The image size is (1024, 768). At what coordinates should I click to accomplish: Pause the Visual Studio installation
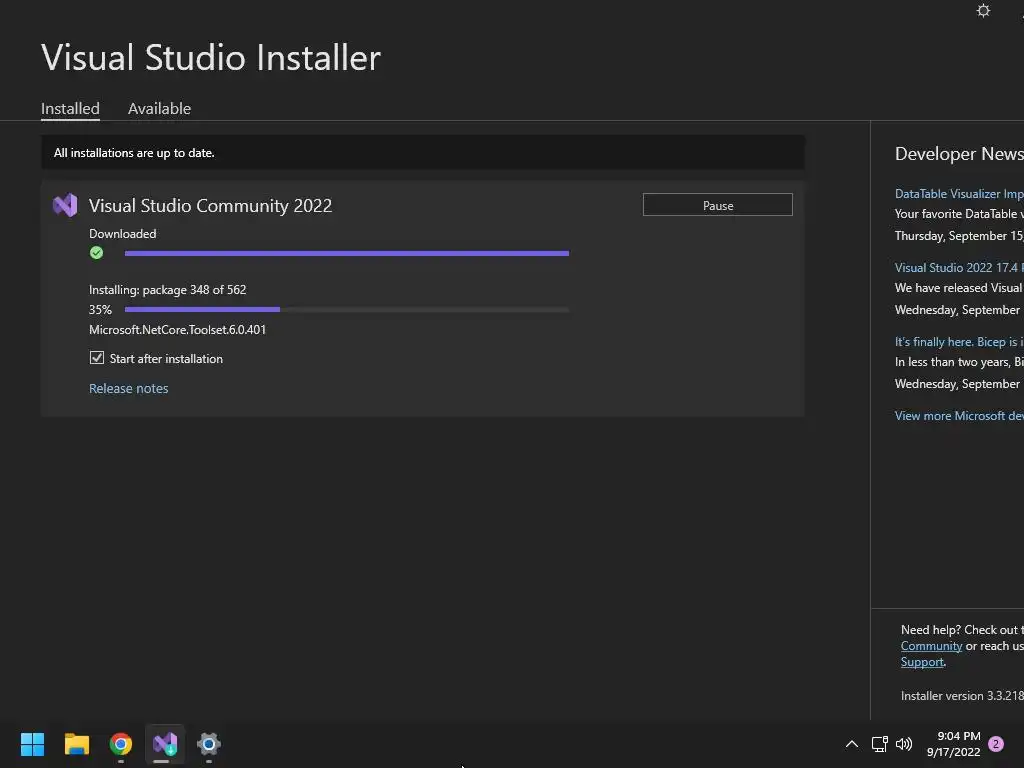[x=718, y=205]
